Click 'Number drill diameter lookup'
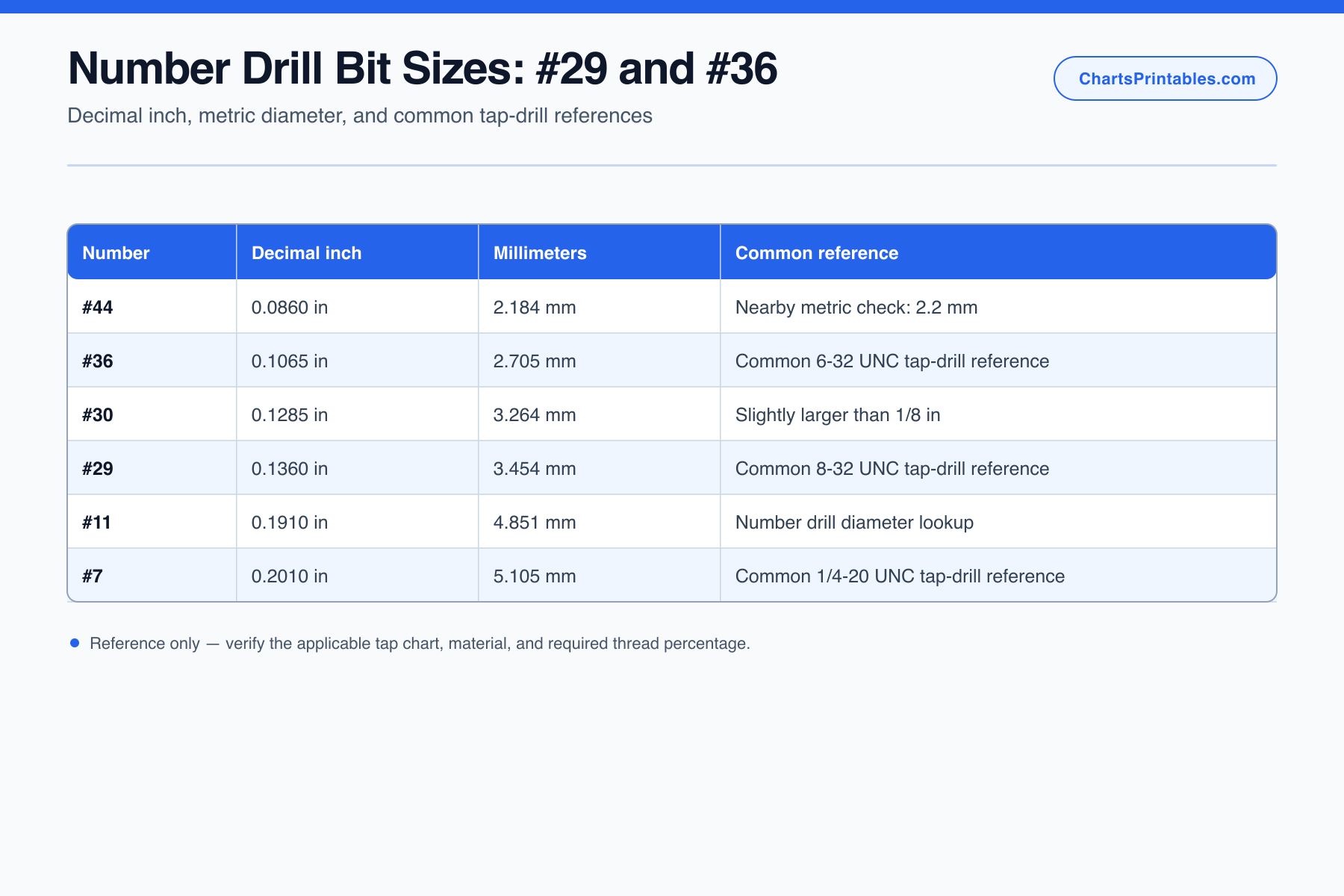 pyautogui.click(x=854, y=523)
